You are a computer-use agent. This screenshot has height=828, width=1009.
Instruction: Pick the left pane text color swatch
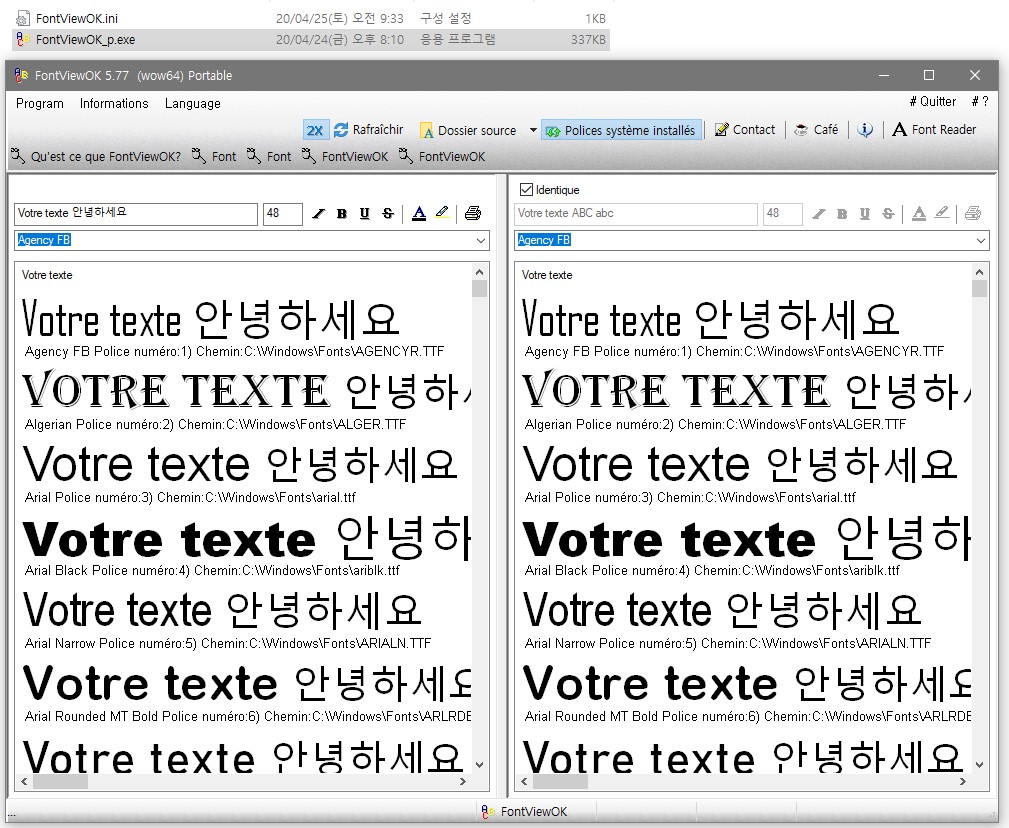click(x=418, y=213)
